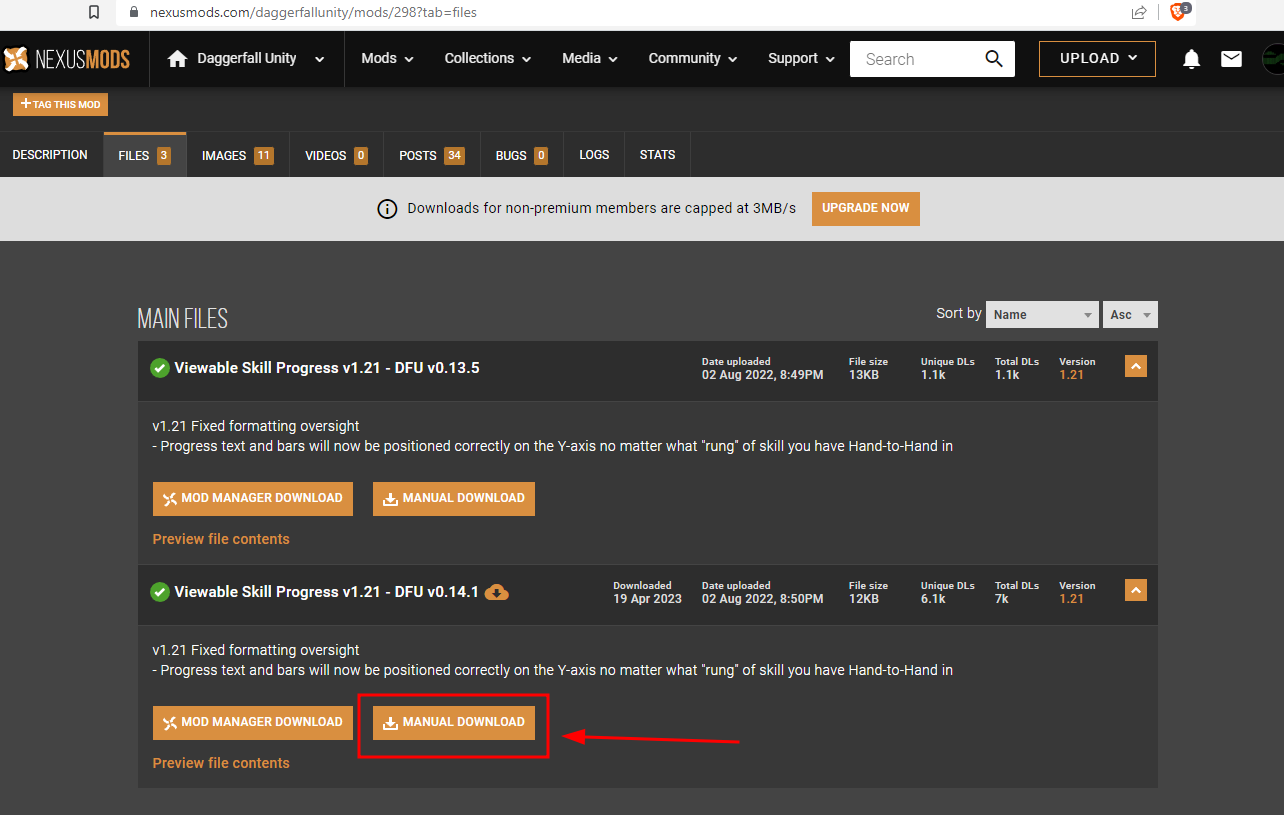The image size is (1284, 815).
Task: Click the downloaded cloud icon after DFU v0.14.1
Action: 497,592
